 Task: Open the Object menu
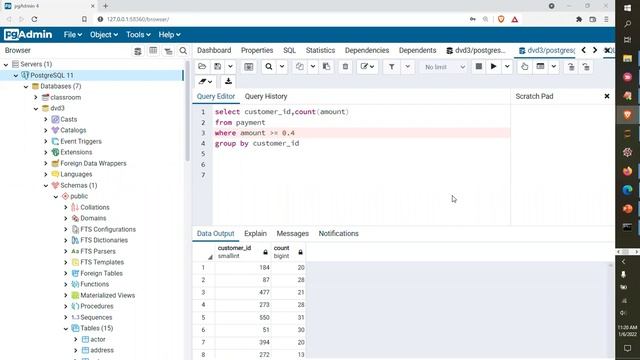pyautogui.click(x=104, y=35)
